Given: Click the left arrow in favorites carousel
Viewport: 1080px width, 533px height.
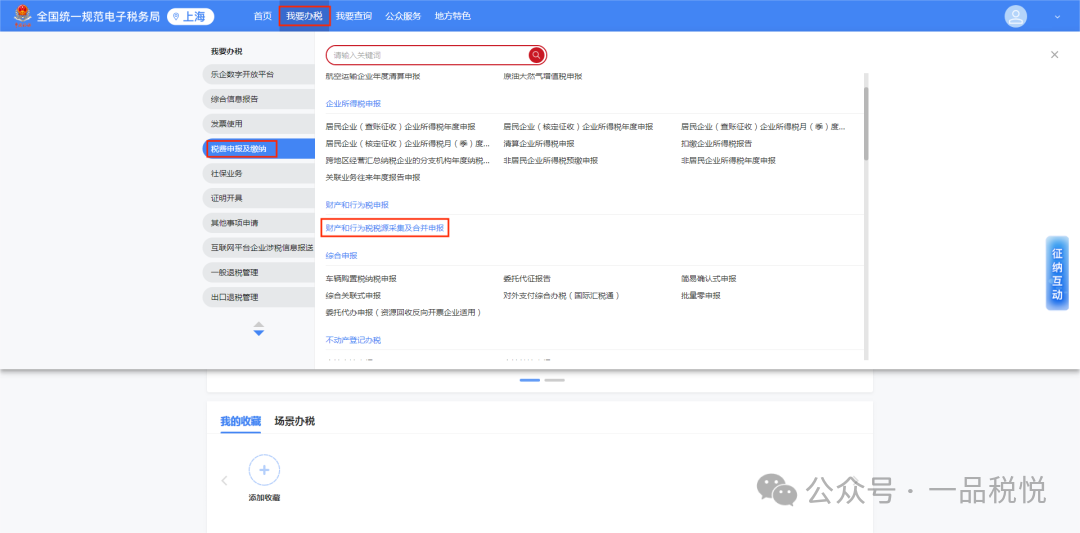Looking at the screenshot, I should (x=224, y=481).
